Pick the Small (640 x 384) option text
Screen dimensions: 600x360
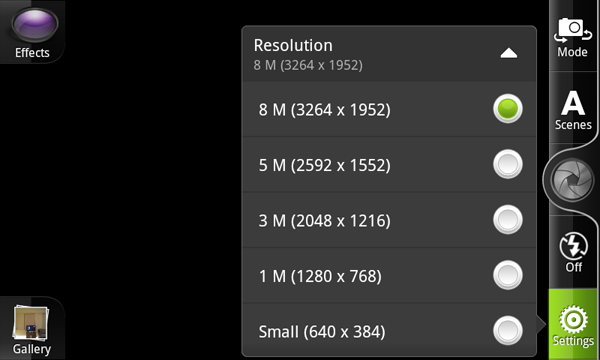point(322,332)
